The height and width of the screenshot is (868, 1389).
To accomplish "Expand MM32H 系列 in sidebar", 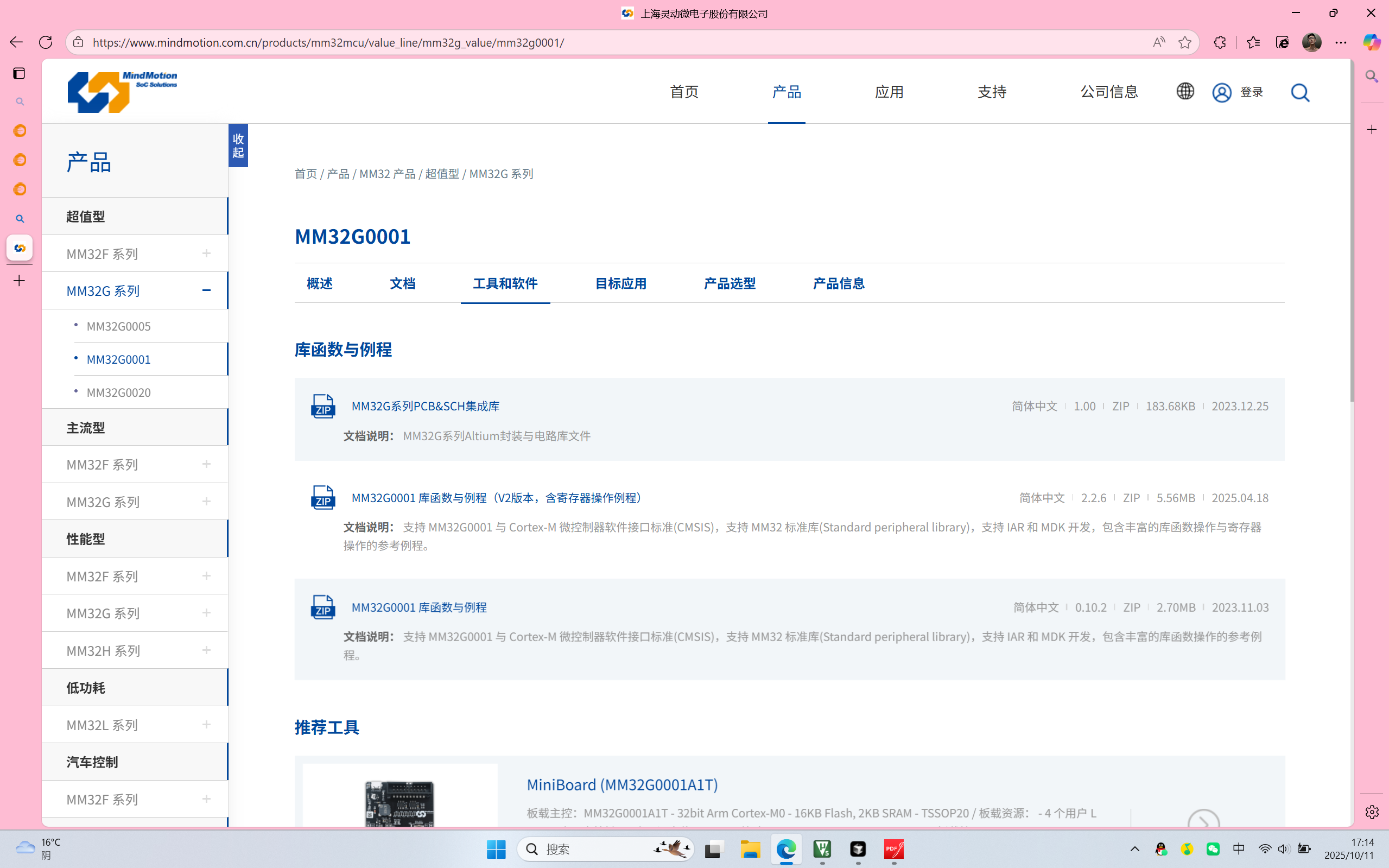I will pyautogui.click(x=206, y=650).
